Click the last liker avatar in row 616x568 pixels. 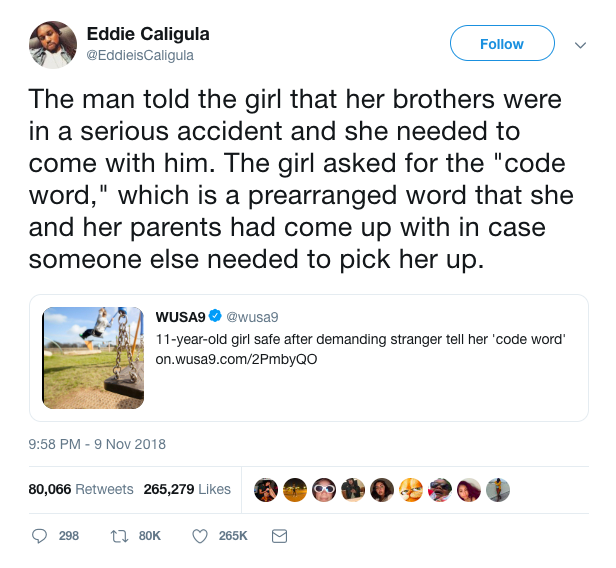[x=498, y=490]
